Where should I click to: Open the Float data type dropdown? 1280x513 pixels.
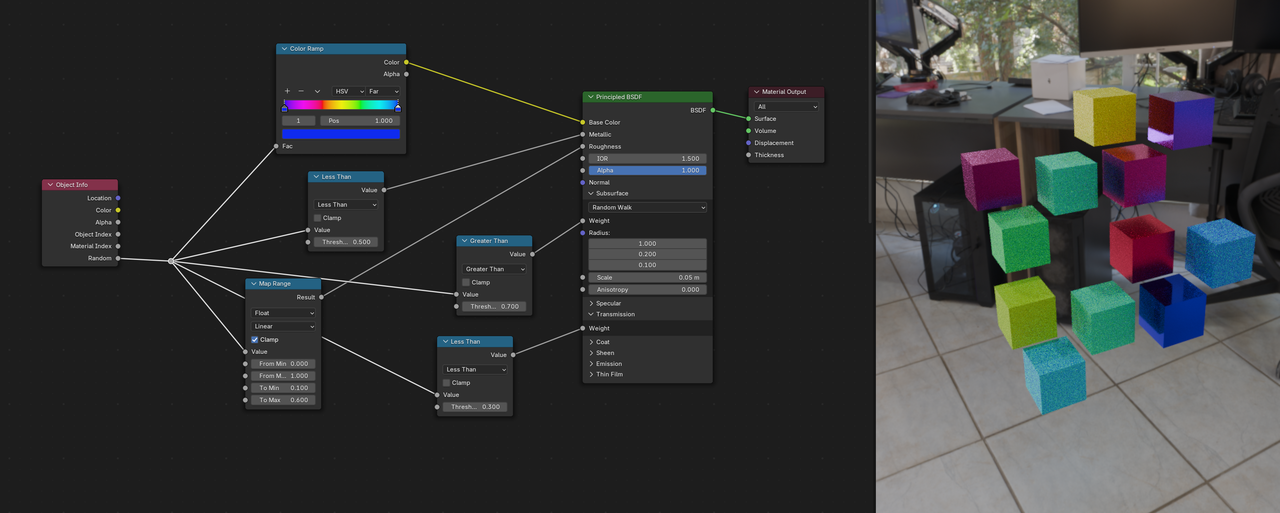(x=283, y=313)
